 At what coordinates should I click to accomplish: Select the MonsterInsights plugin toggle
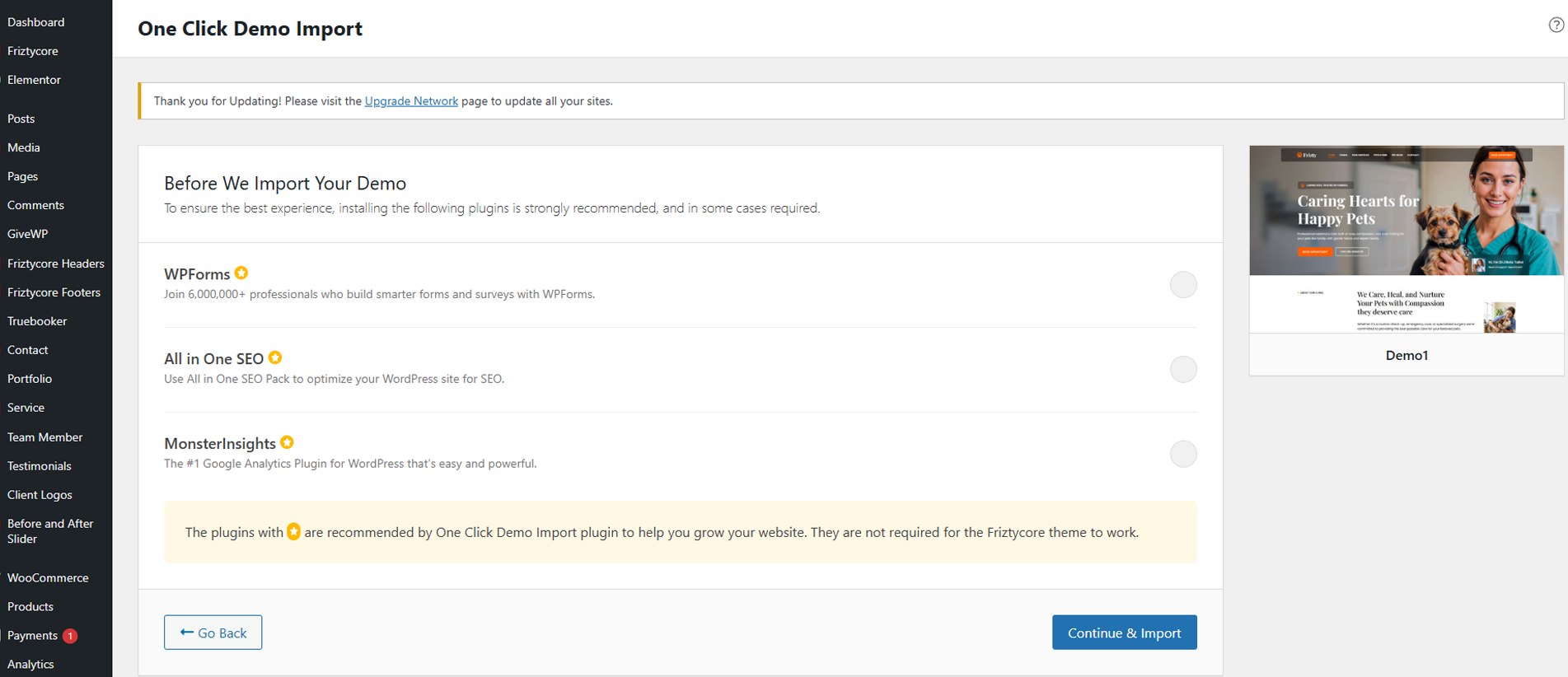[1182, 454]
